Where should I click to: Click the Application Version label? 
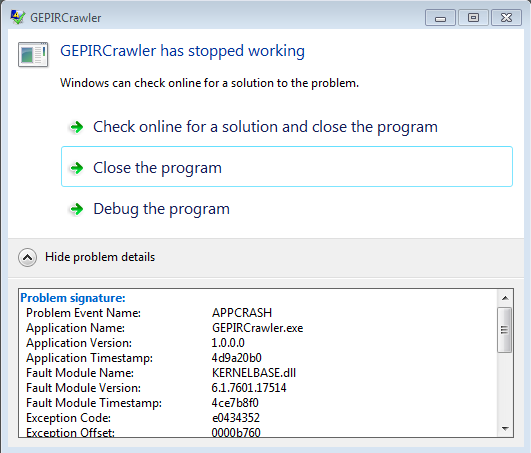[x=79, y=343]
